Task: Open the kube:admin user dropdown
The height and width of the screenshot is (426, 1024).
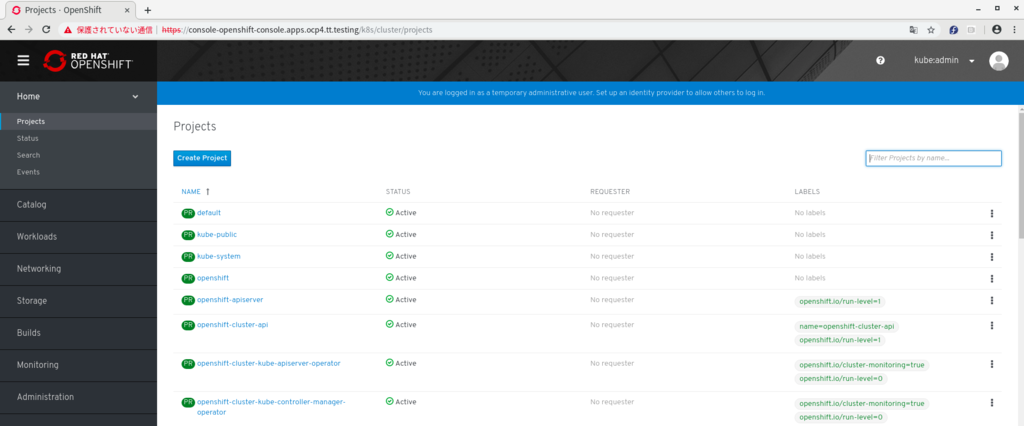Action: pos(944,60)
